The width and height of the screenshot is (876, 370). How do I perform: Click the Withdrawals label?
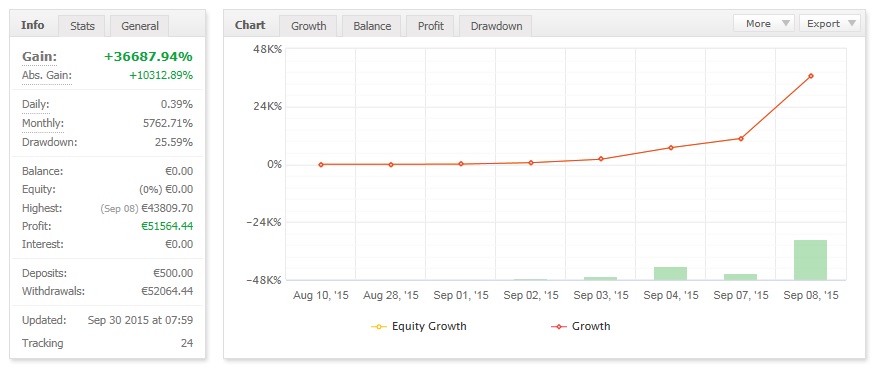coord(53,291)
